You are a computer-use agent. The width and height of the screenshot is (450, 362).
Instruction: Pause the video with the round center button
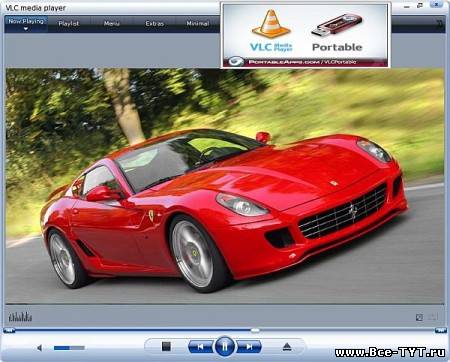[x=224, y=346]
